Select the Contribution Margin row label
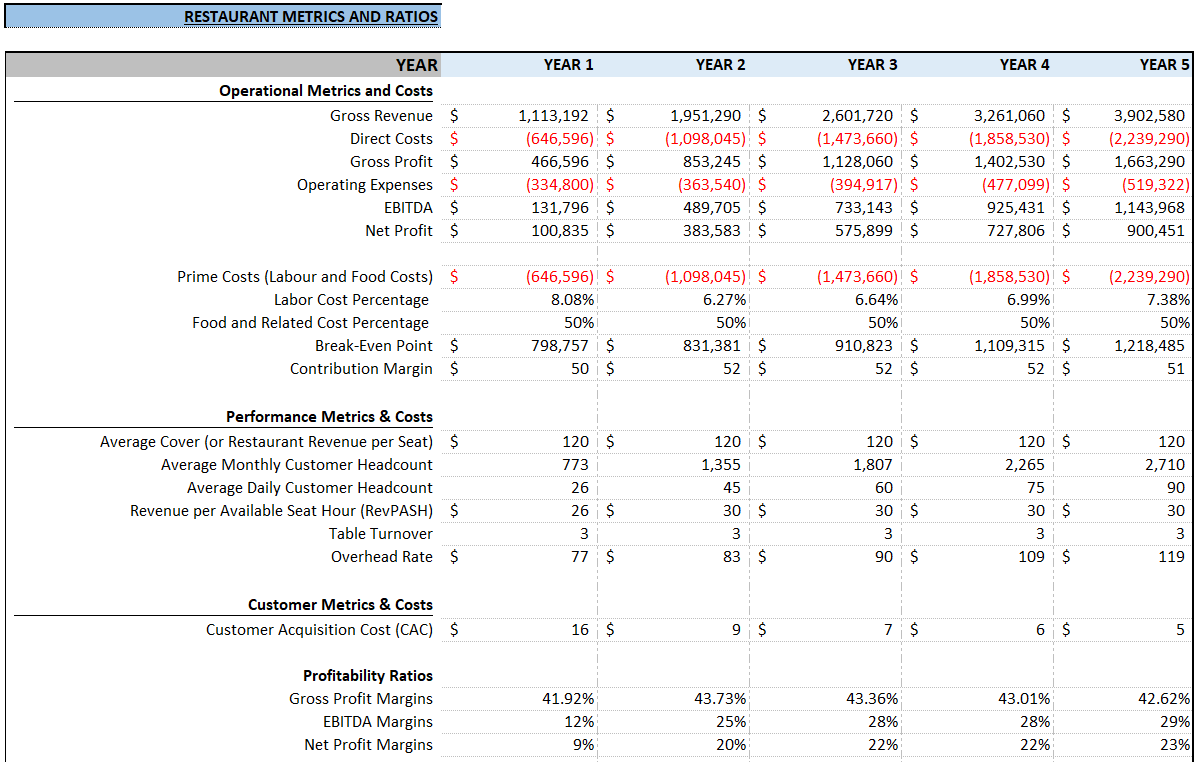Screen dimensions: 1195x762 [360, 369]
